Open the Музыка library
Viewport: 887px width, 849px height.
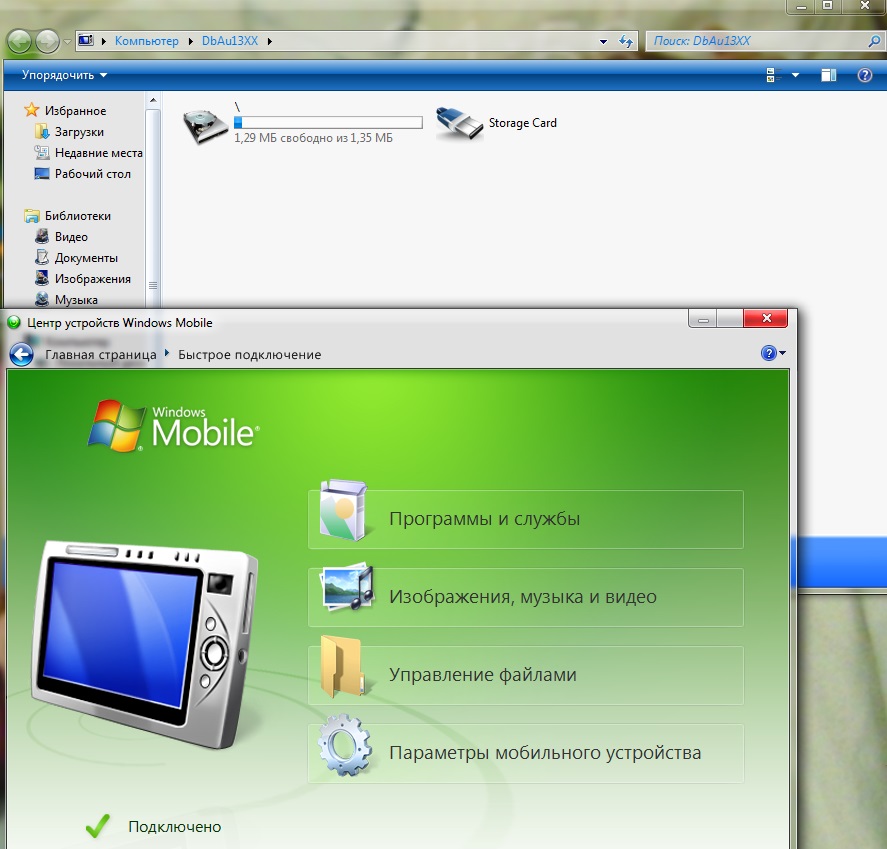[x=76, y=300]
